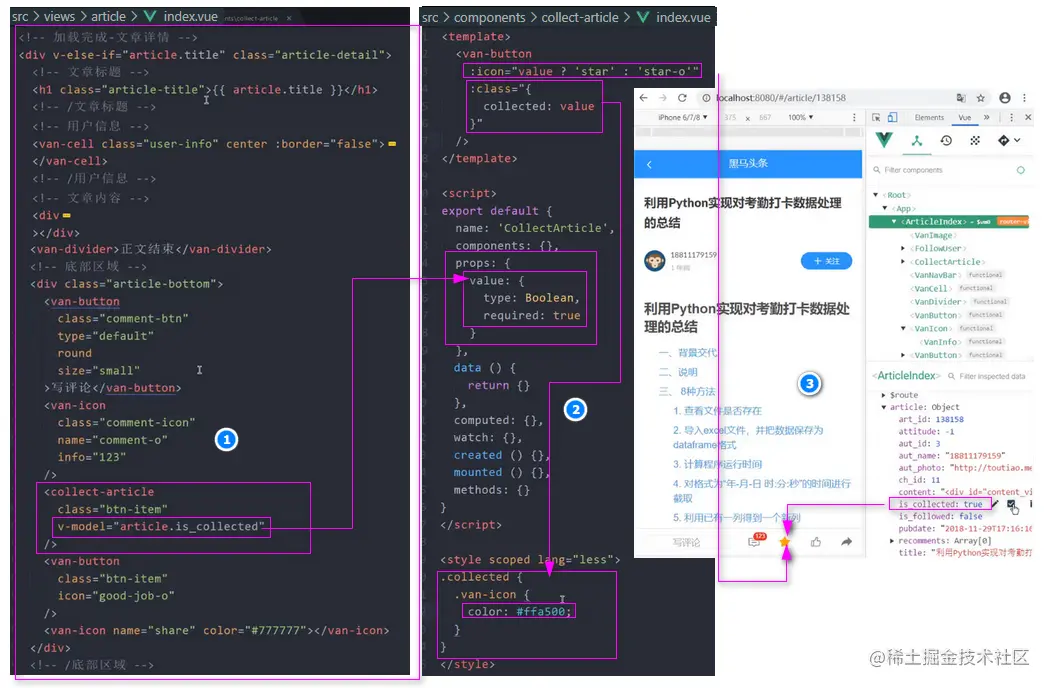Open the 100% zoom dropdown
The height and width of the screenshot is (688, 1050).
point(801,117)
